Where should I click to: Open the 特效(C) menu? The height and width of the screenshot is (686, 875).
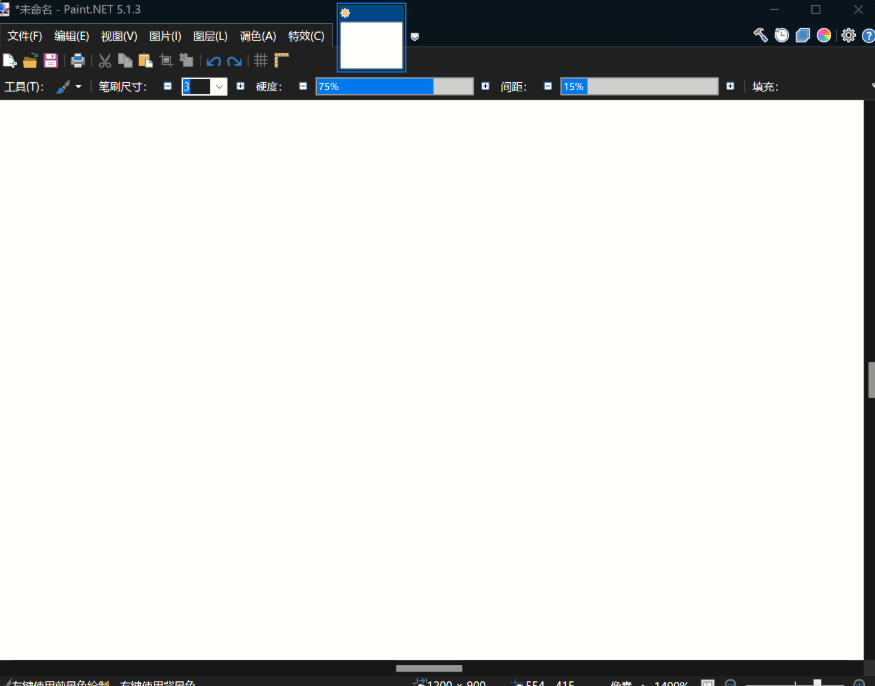tap(306, 36)
